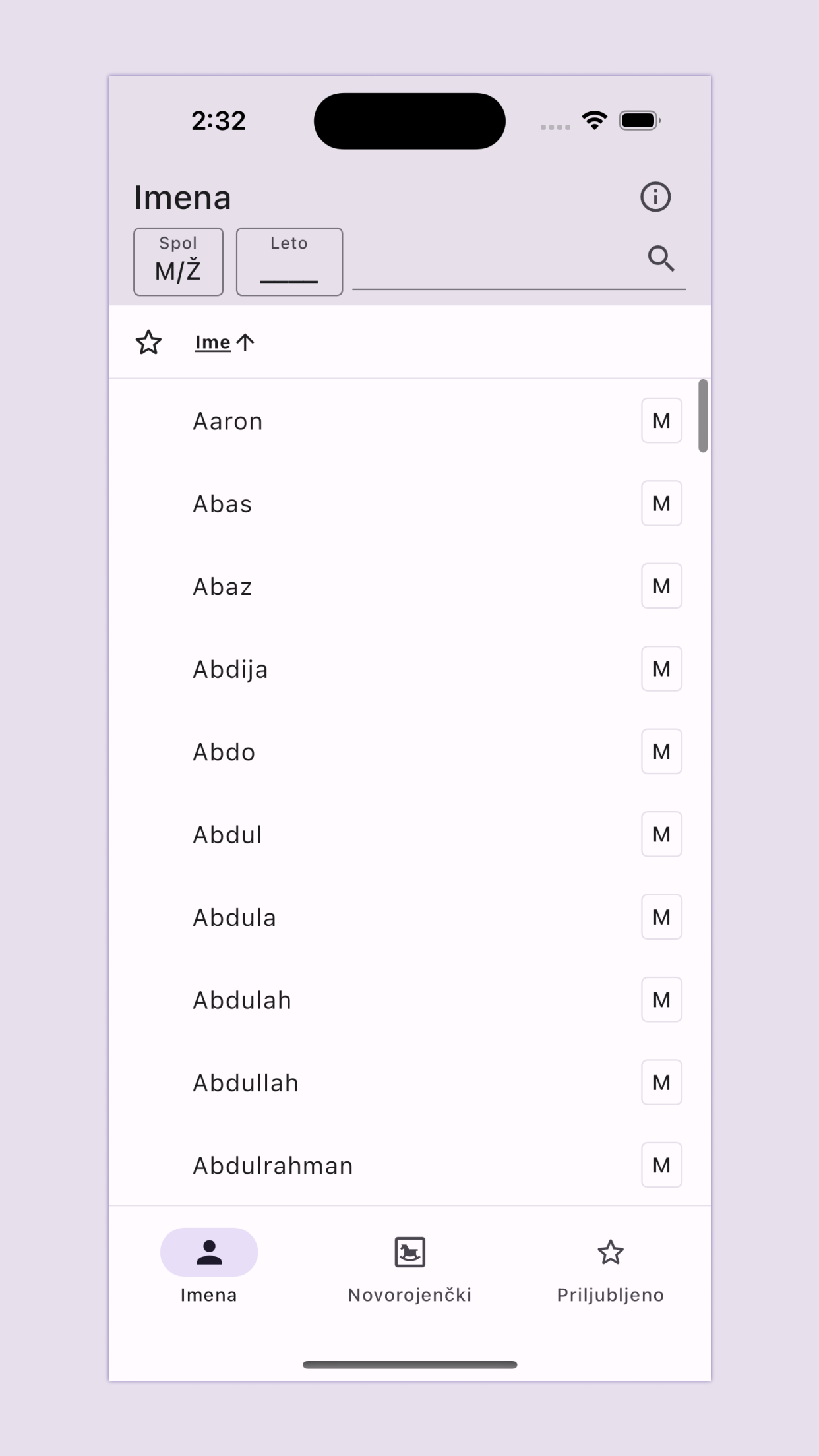Select the Imena person icon tab
This screenshot has width=819, height=1456.
click(209, 1252)
